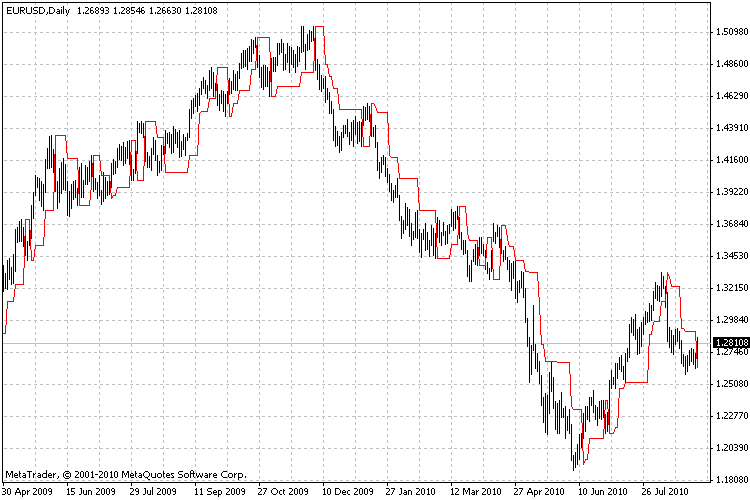Click the 1.50980 price axis label
Image resolution: width=750 pixels, height=500 pixels.
(729, 32)
